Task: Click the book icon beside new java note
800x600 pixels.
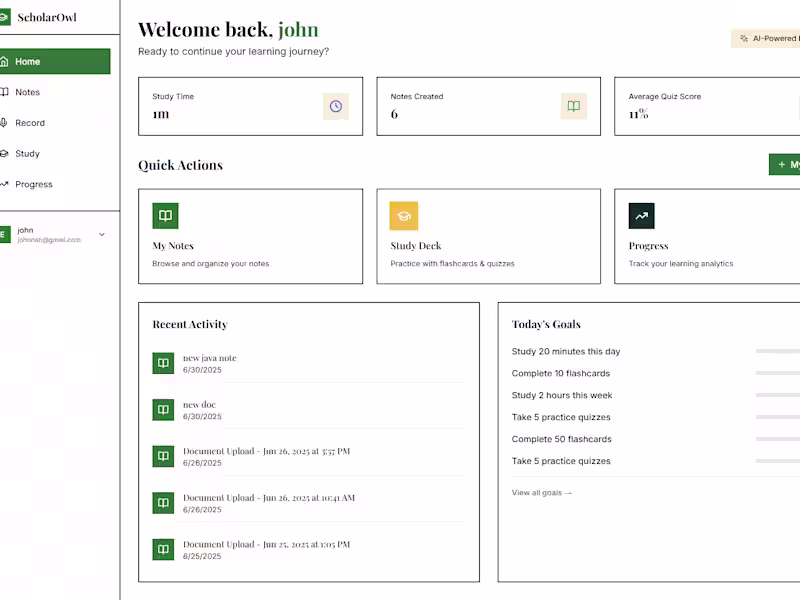Action: (x=163, y=363)
